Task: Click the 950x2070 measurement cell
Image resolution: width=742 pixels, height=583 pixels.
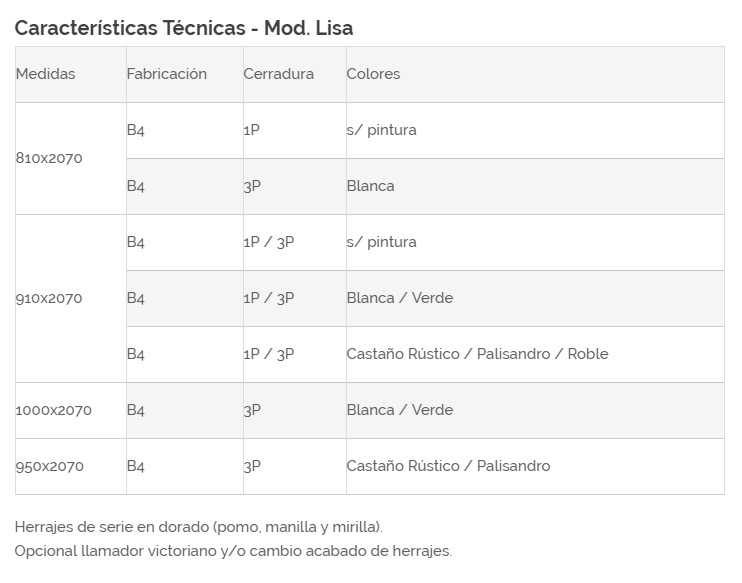Action: [49, 466]
